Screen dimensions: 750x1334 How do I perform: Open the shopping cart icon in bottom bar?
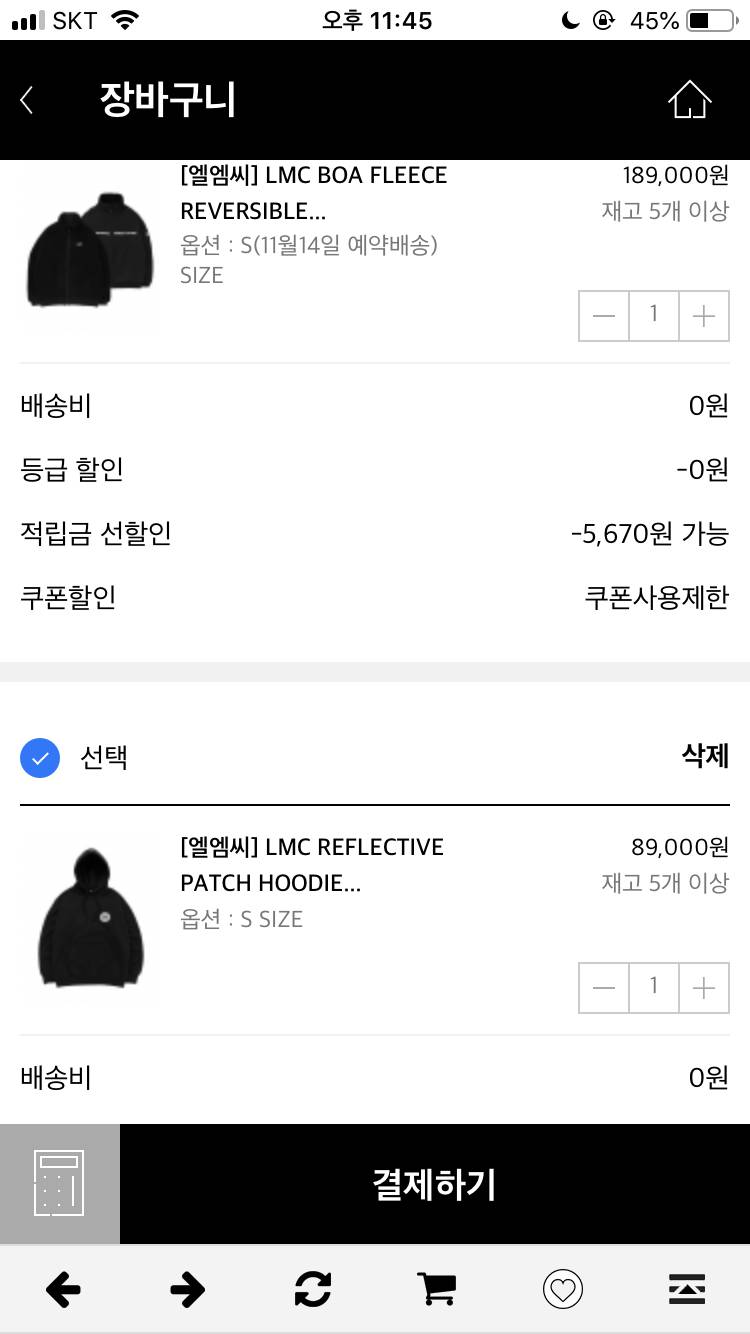436,1290
